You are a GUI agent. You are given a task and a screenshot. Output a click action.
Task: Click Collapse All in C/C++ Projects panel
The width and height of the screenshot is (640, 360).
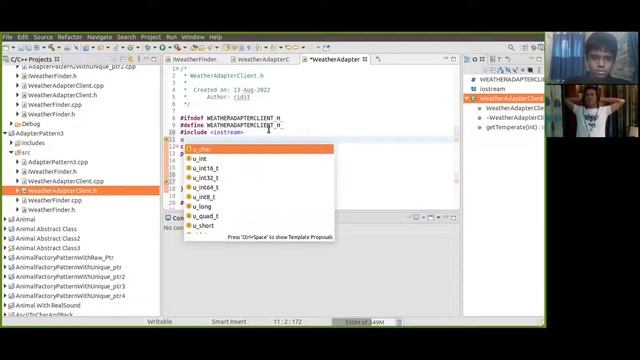123,59
